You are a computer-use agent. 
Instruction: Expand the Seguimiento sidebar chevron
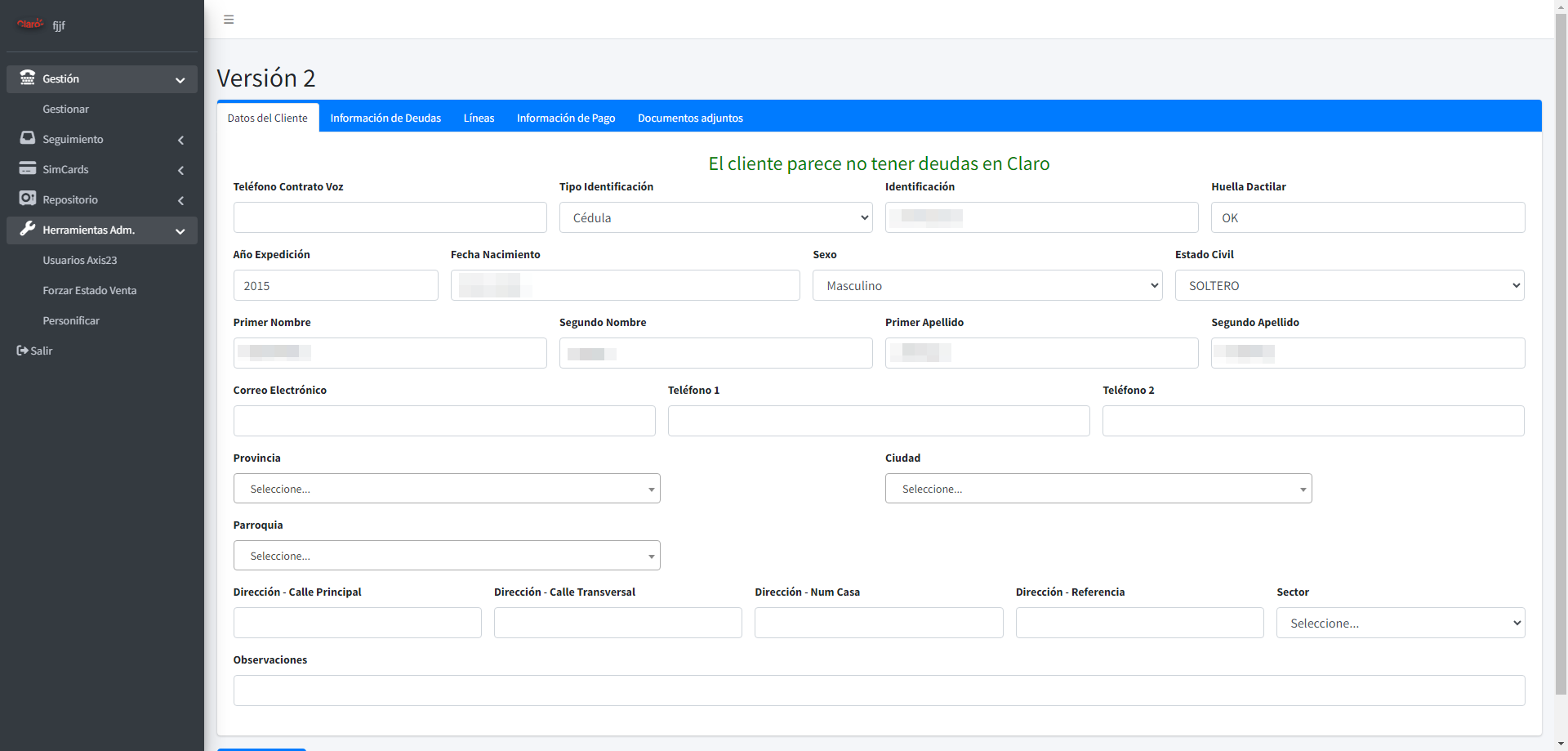click(x=180, y=140)
